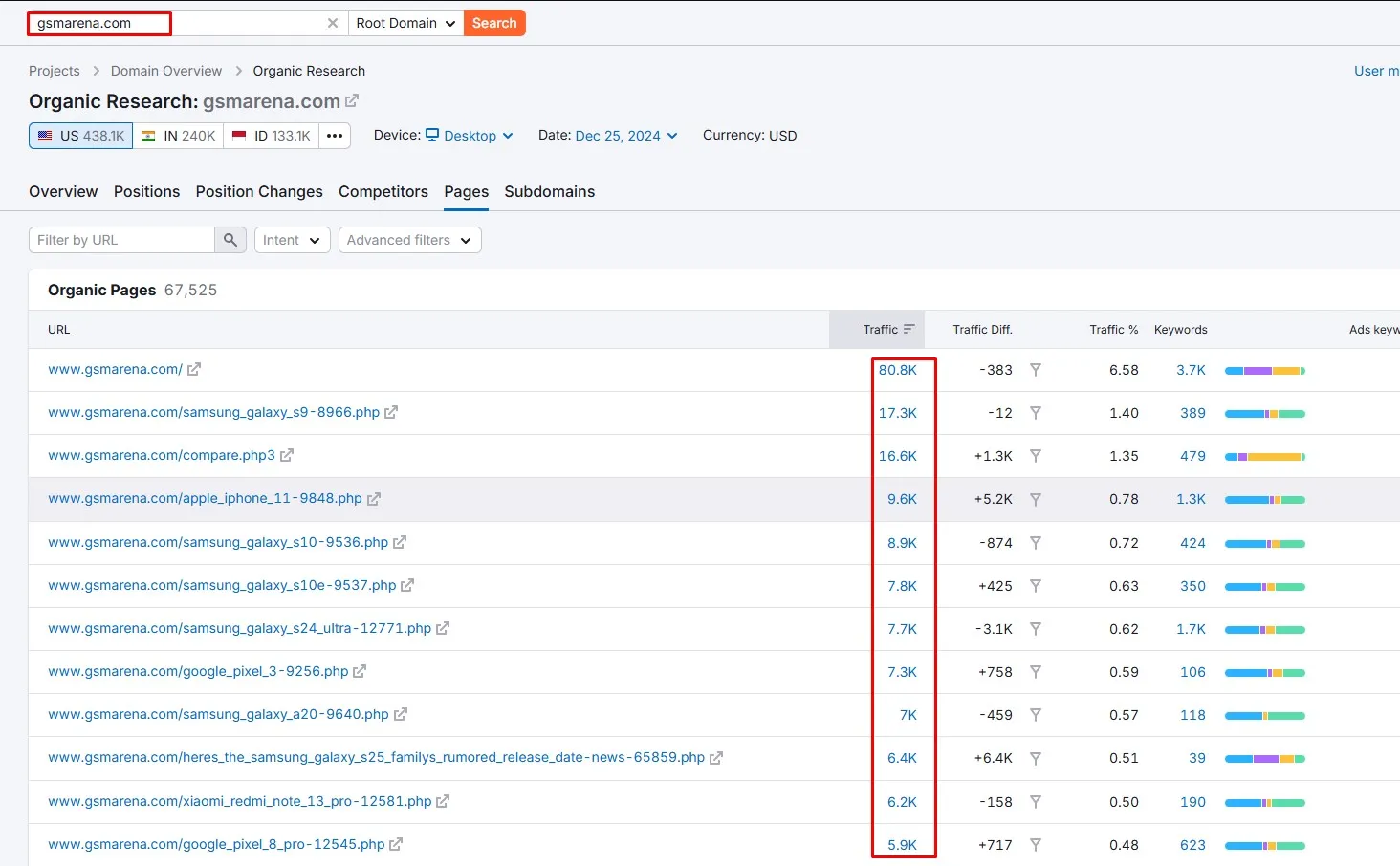Click the Filter by URL input field
Image resolution: width=1400 pixels, height=866 pixels.
[x=122, y=240]
